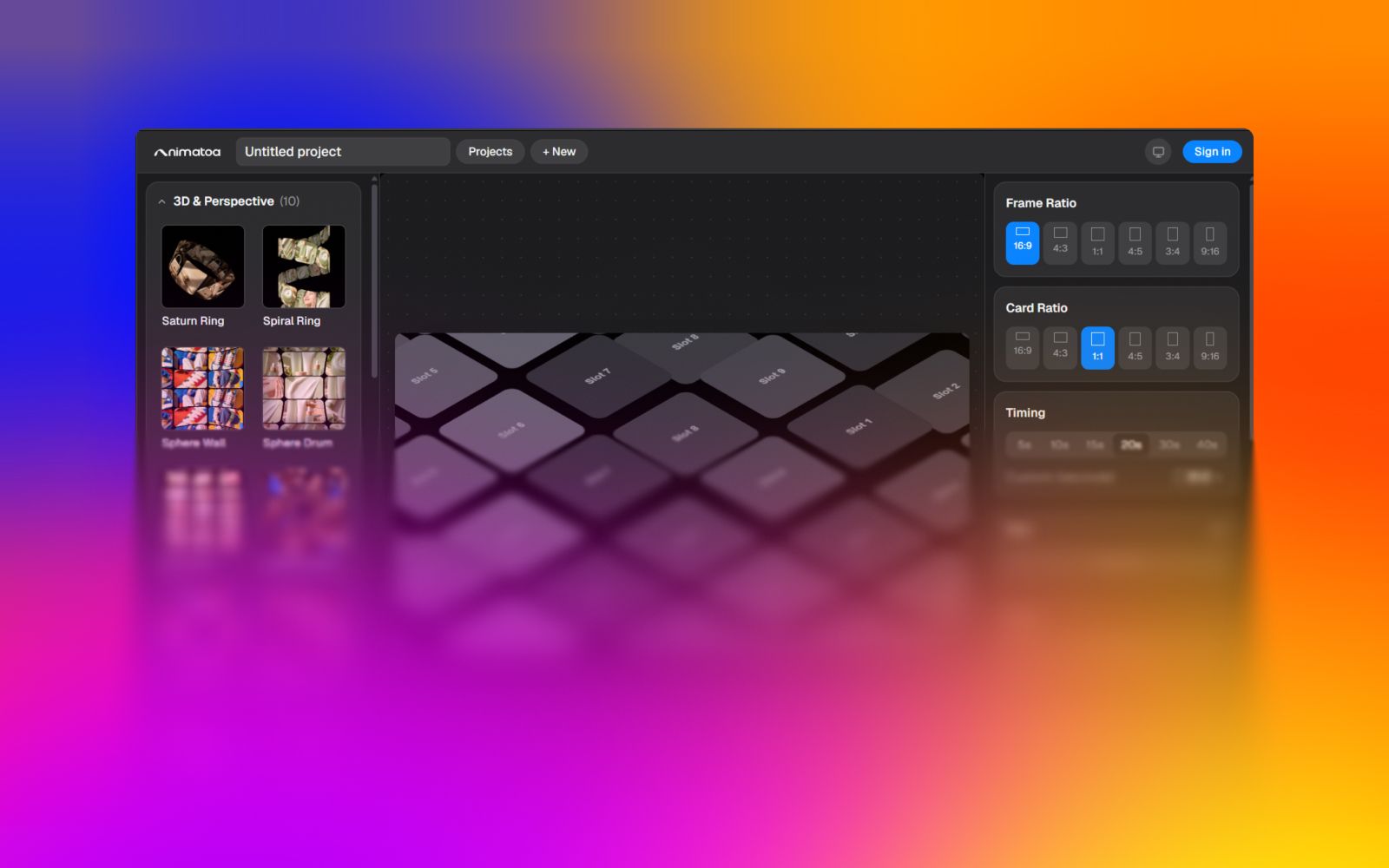Viewport: 1389px width, 868px height.
Task: Set Frame Ratio to 4:3
Action: pos(1060,243)
